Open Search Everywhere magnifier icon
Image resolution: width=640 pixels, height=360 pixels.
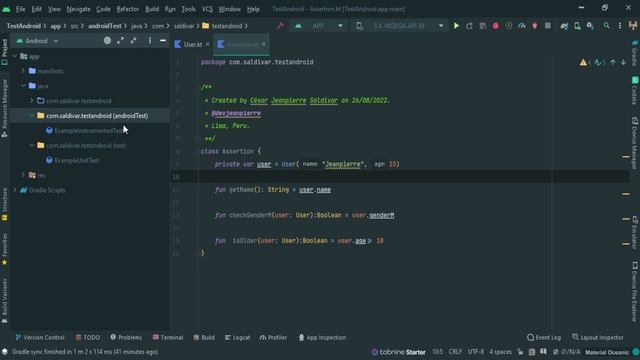coord(607,26)
